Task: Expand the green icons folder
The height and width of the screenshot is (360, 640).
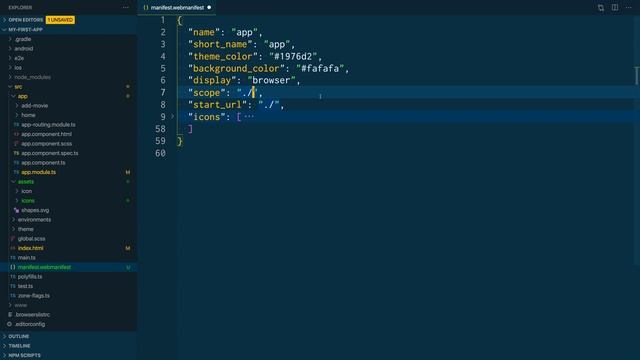Action: point(28,201)
